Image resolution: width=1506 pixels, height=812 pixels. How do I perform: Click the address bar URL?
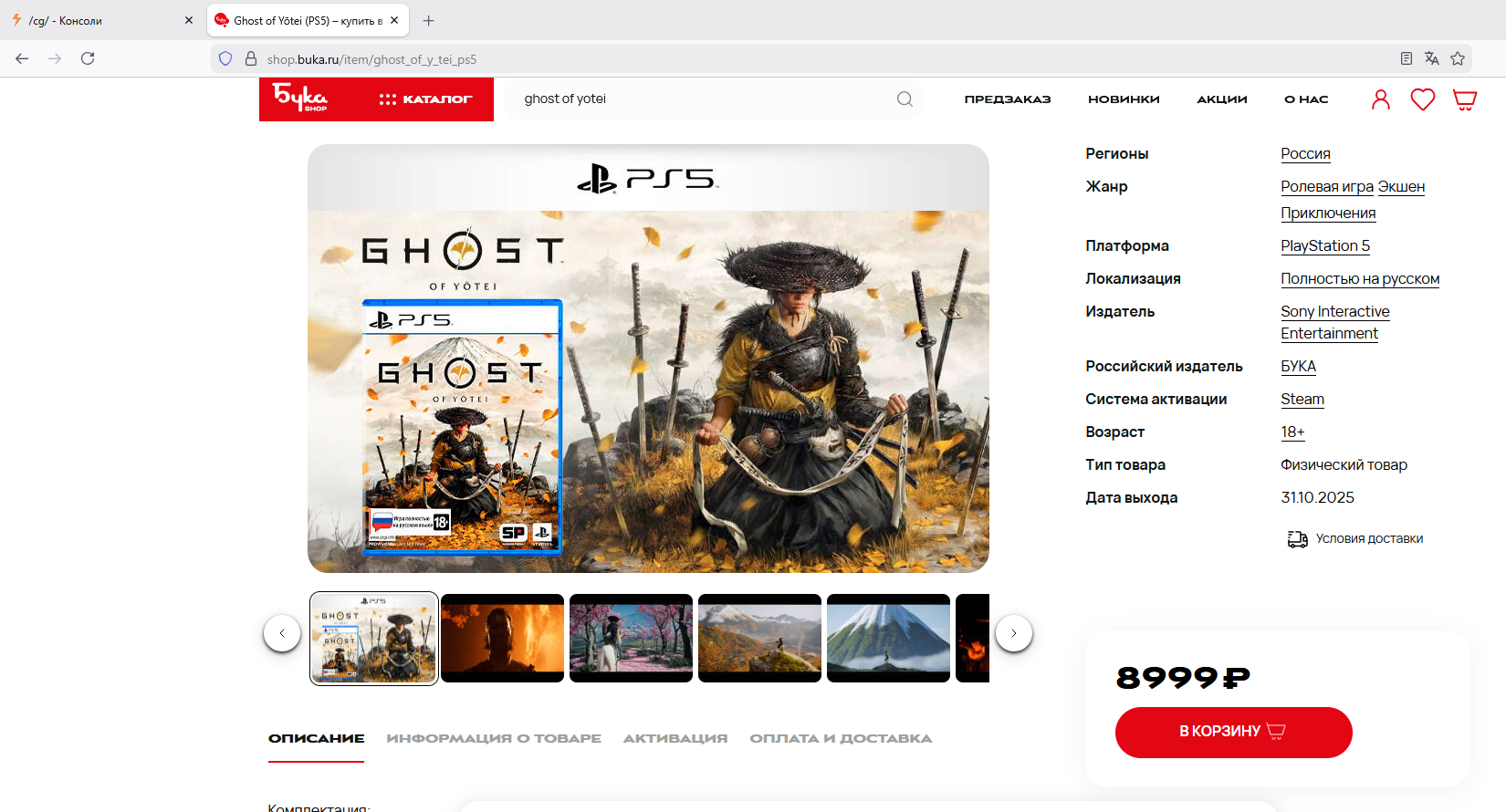pyautogui.click(x=371, y=59)
